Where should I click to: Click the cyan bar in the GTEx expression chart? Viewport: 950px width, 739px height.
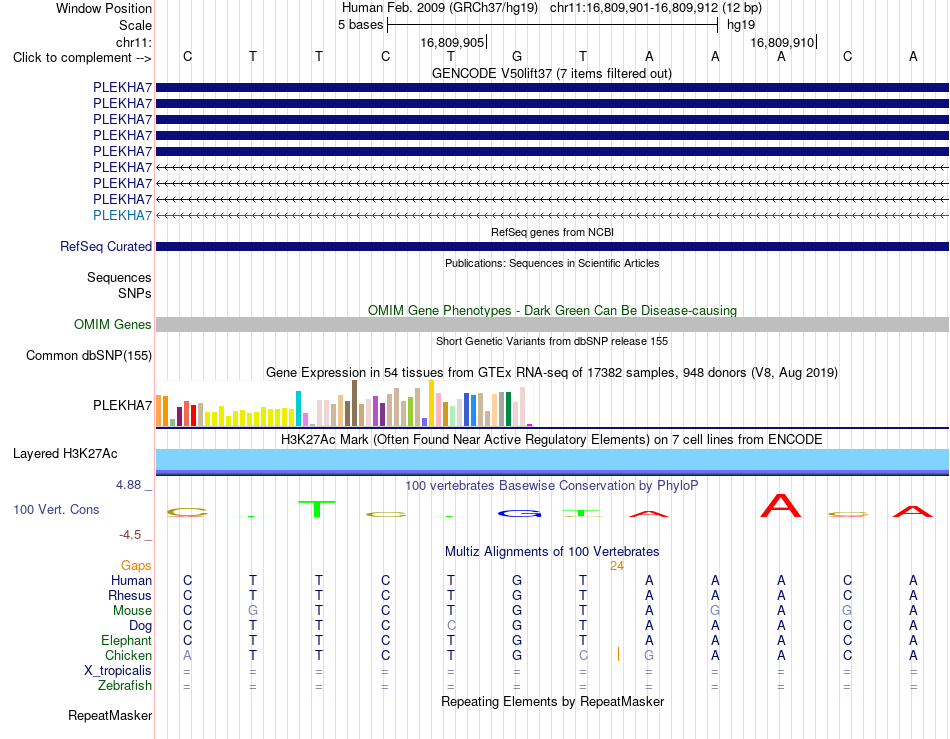[x=298, y=409]
